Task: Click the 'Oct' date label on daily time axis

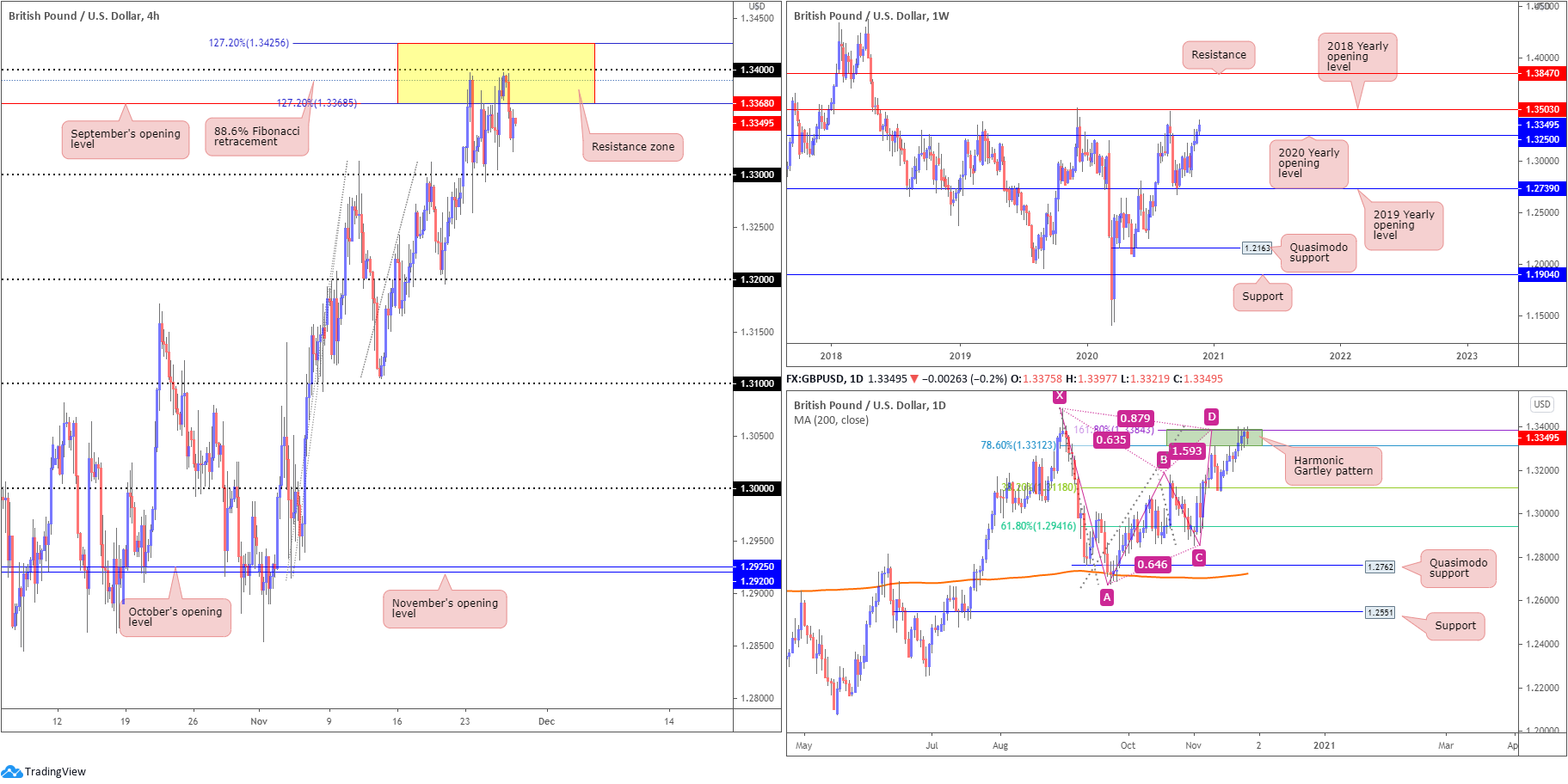Action: (x=1128, y=745)
